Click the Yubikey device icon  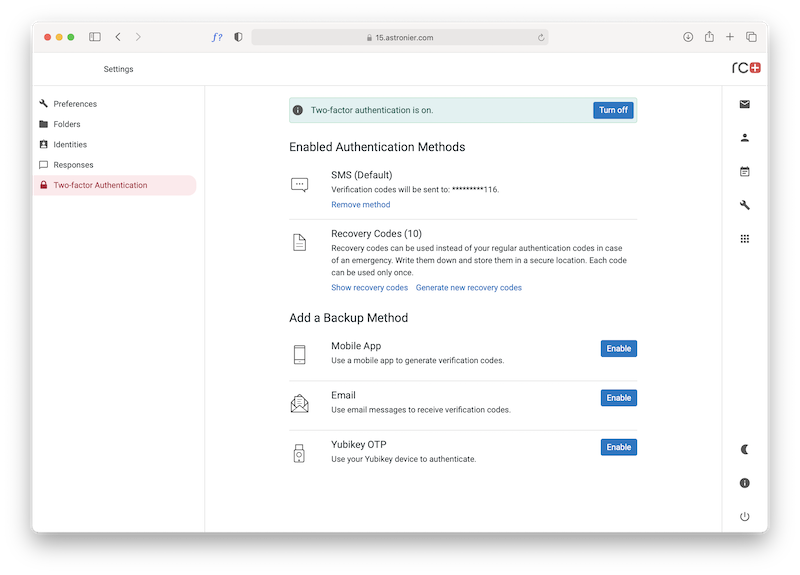[x=299, y=453]
